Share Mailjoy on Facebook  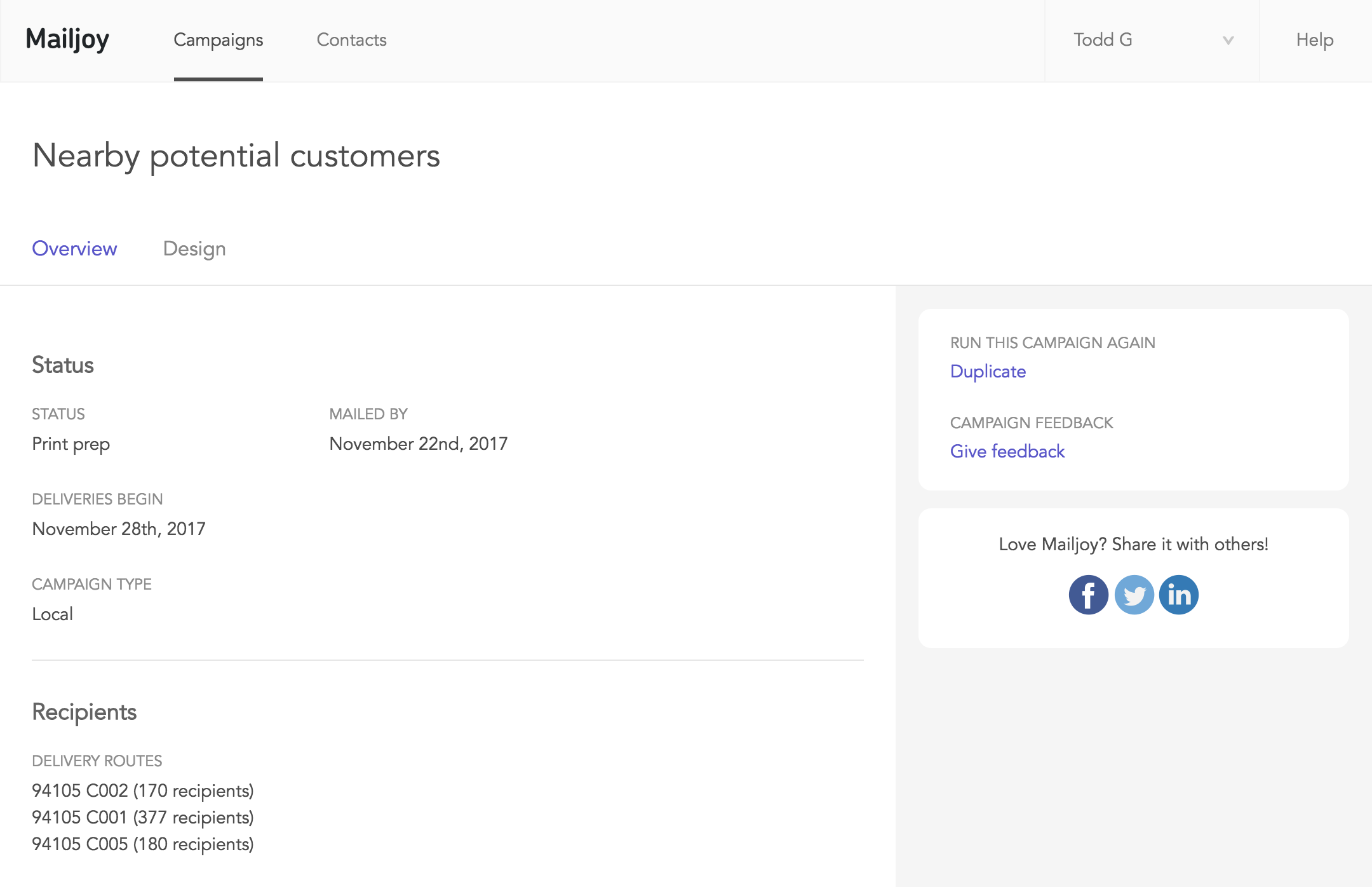pyautogui.click(x=1089, y=595)
